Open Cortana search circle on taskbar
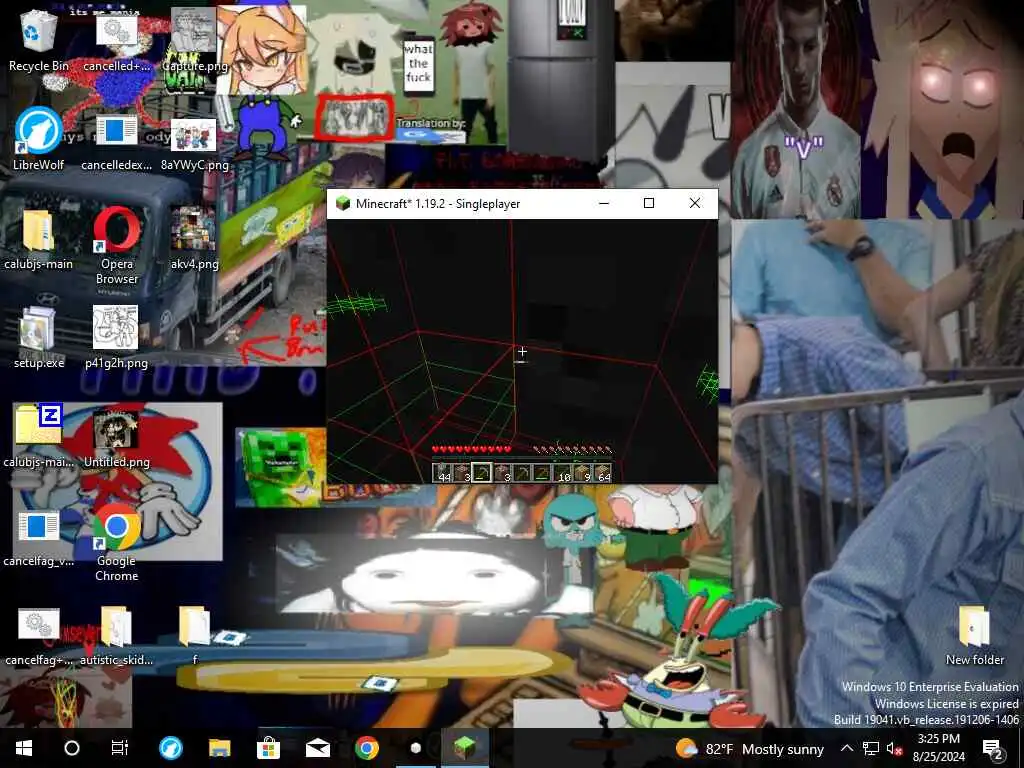1024x768 pixels. coord(72,748)
